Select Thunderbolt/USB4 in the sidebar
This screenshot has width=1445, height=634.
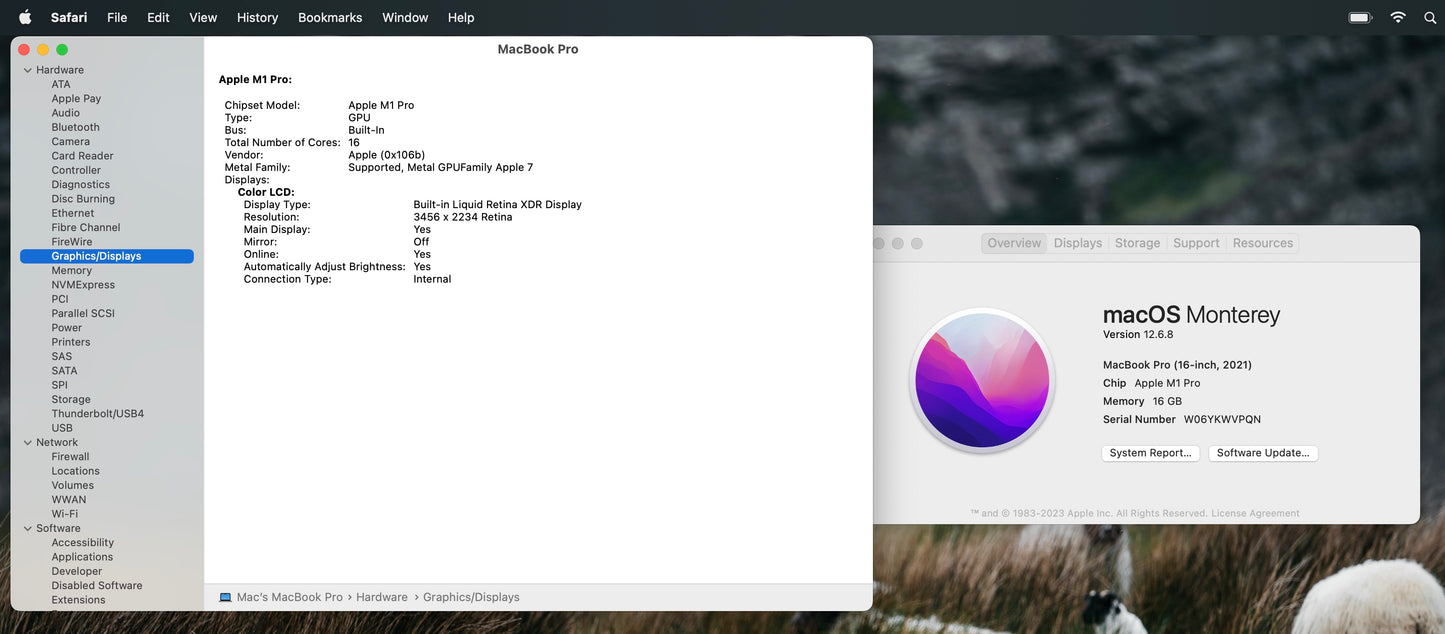pyautogui.click(x=98, y=413)
